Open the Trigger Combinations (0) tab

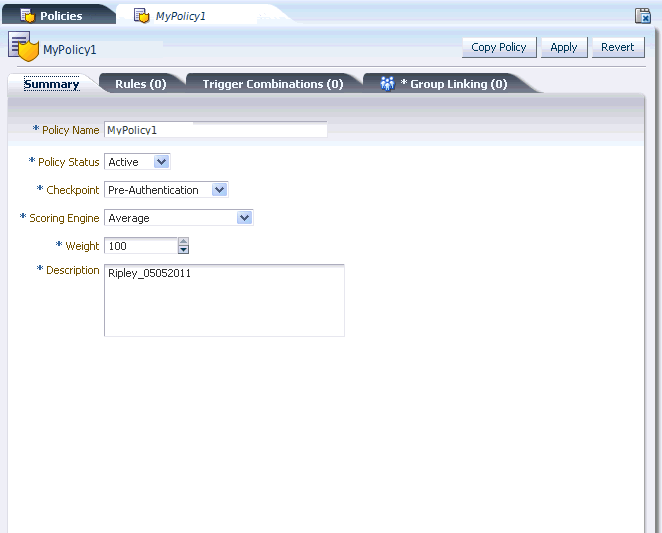coord(273,84)
